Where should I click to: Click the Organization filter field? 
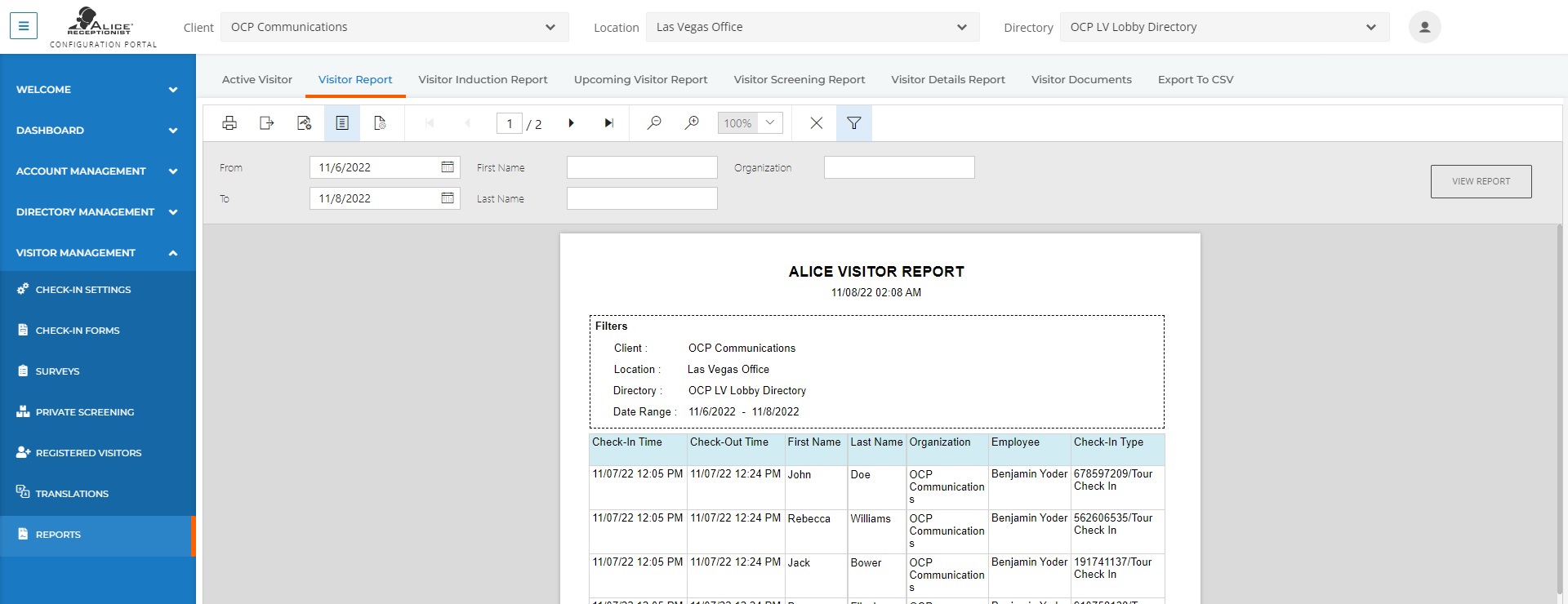[x=899, y=167]
